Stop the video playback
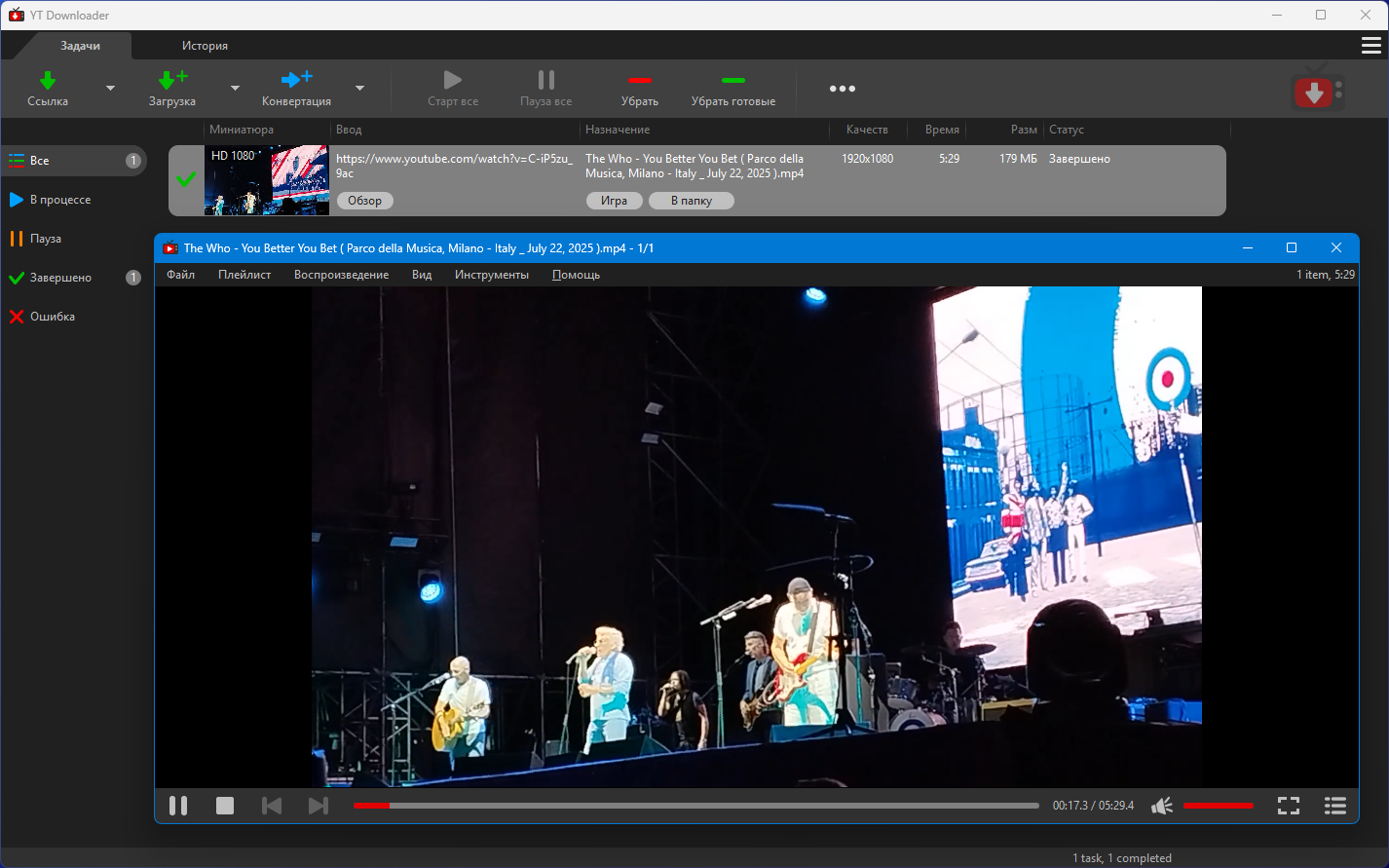Image resolution: width=1389 pixels, height=868 pixels. point(225,806)
